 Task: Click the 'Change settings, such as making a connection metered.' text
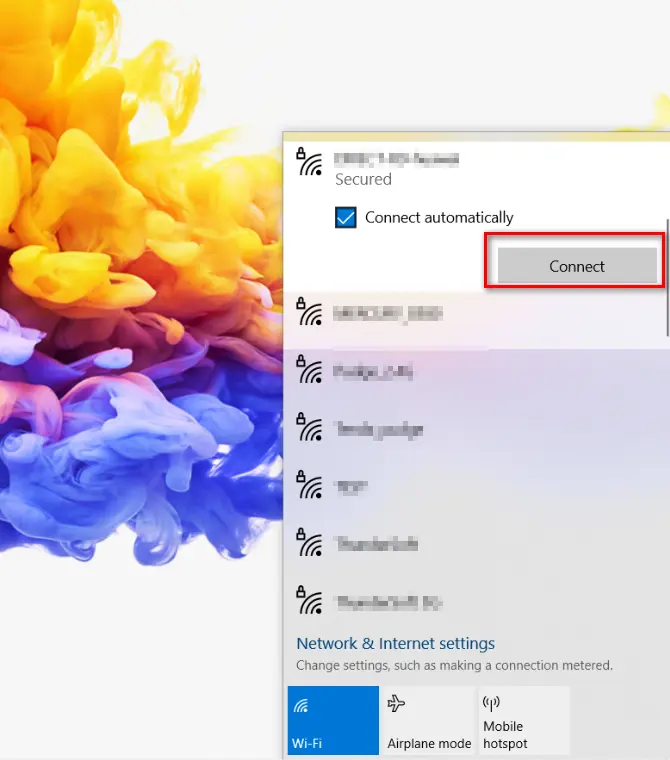454,665
